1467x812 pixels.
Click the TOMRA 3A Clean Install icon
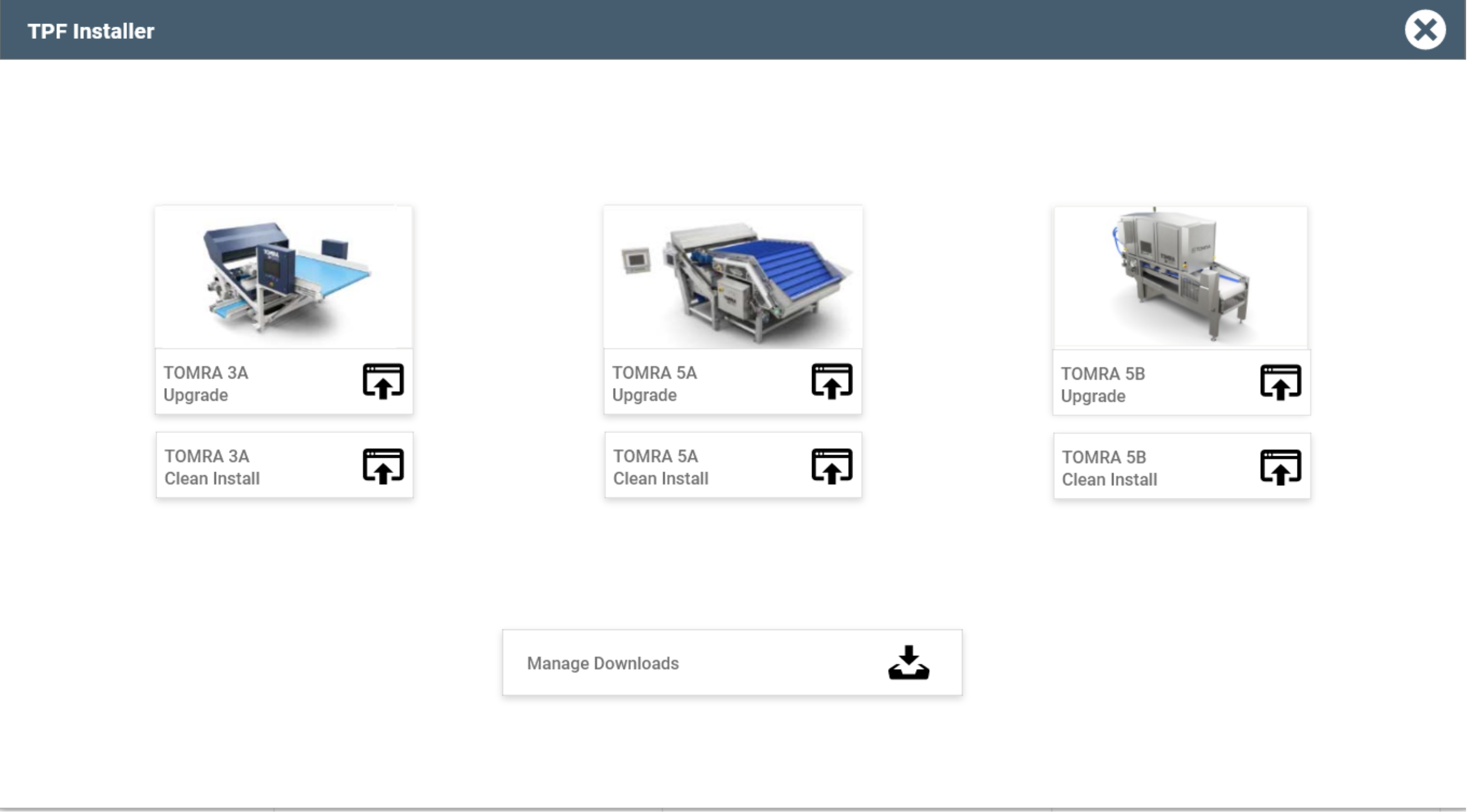384,466
